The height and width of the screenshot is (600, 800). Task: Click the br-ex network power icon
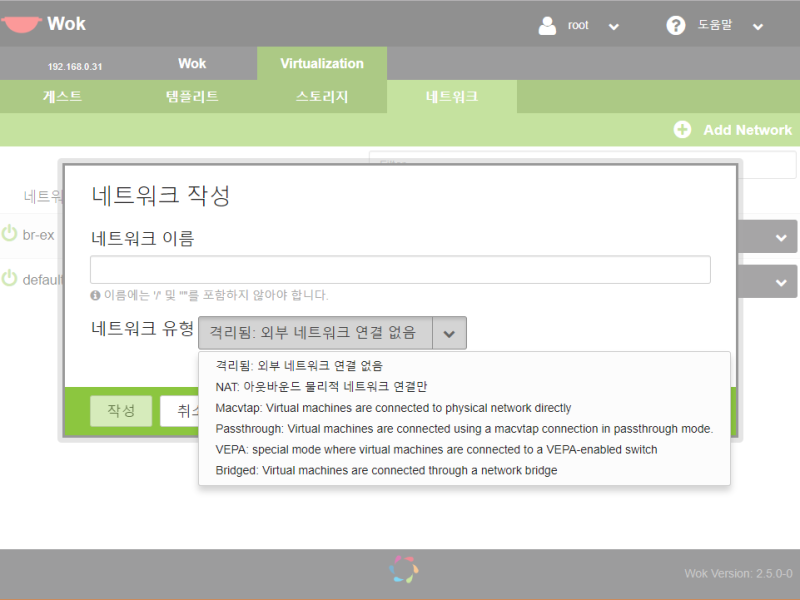[9, 234]
